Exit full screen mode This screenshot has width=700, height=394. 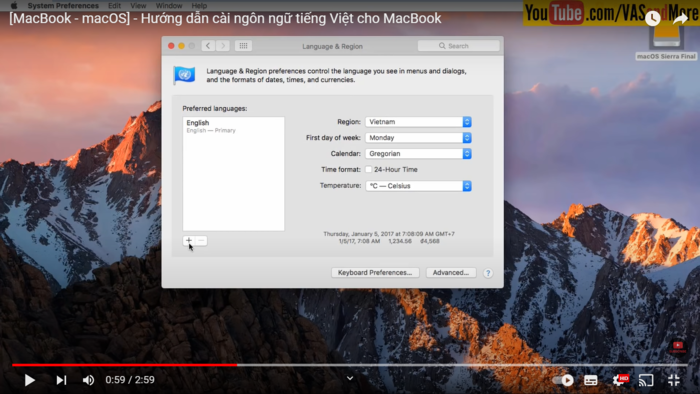pyautogui.click(x=674, y=380)
